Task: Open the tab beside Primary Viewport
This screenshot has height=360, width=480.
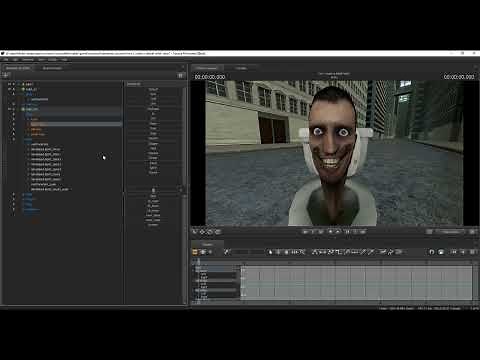Action: tap(241, 68)
